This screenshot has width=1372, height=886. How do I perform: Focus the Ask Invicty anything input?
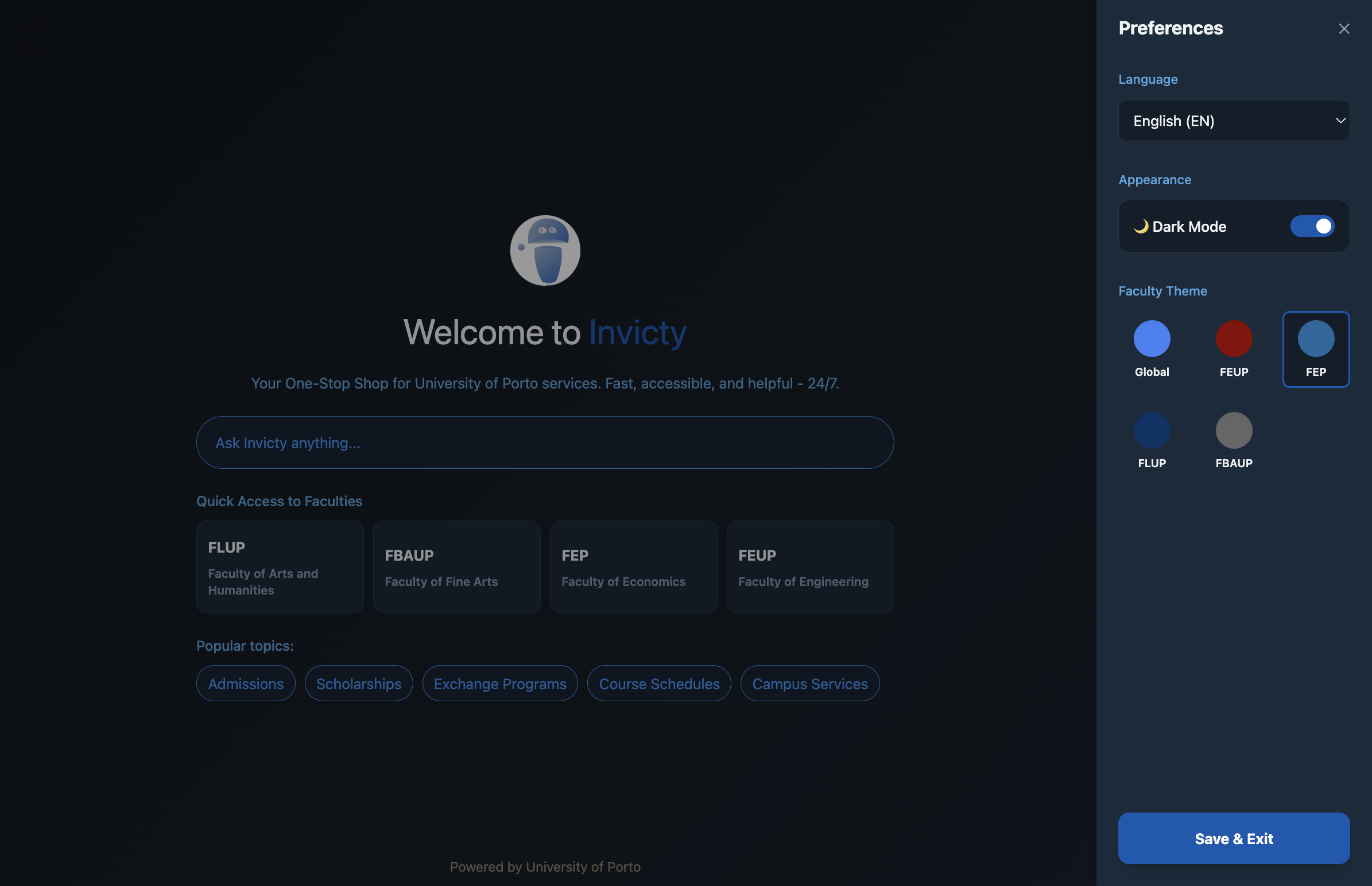coord(544,442)
